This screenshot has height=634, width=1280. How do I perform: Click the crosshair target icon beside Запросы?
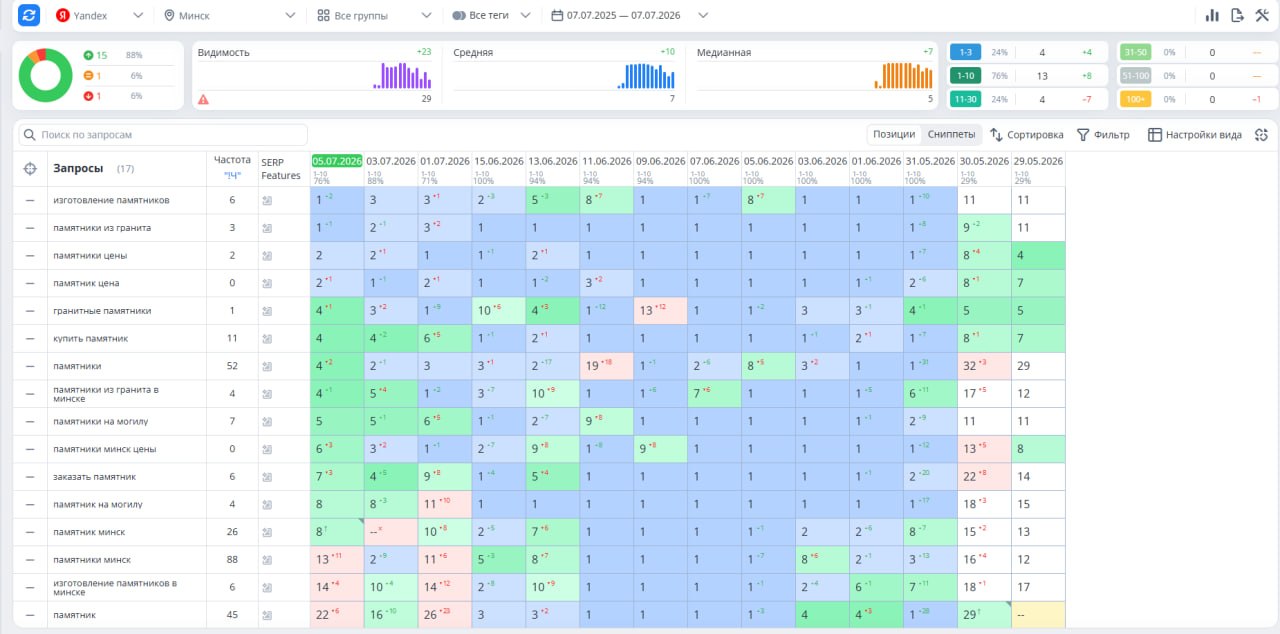tap(30, 168)
